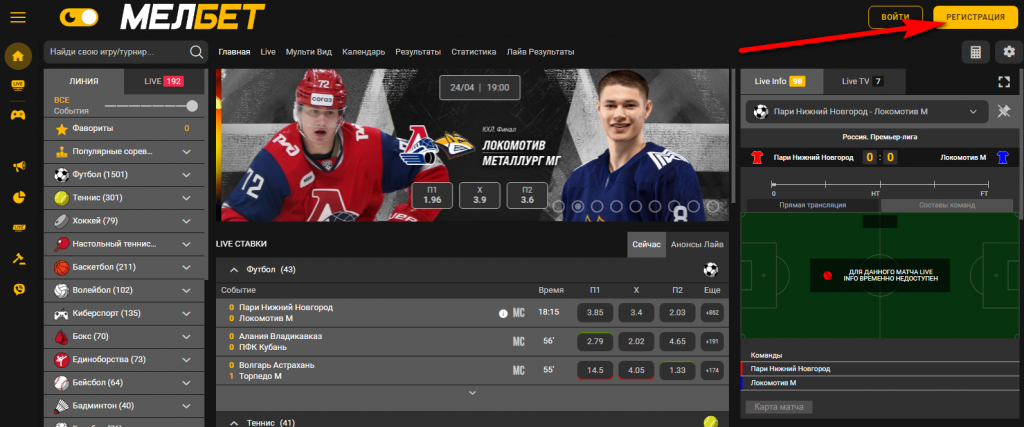The height and width of the screenshot is (427, 1024).
Task: Select the second banner carousel dot
Action: [578, 207]
